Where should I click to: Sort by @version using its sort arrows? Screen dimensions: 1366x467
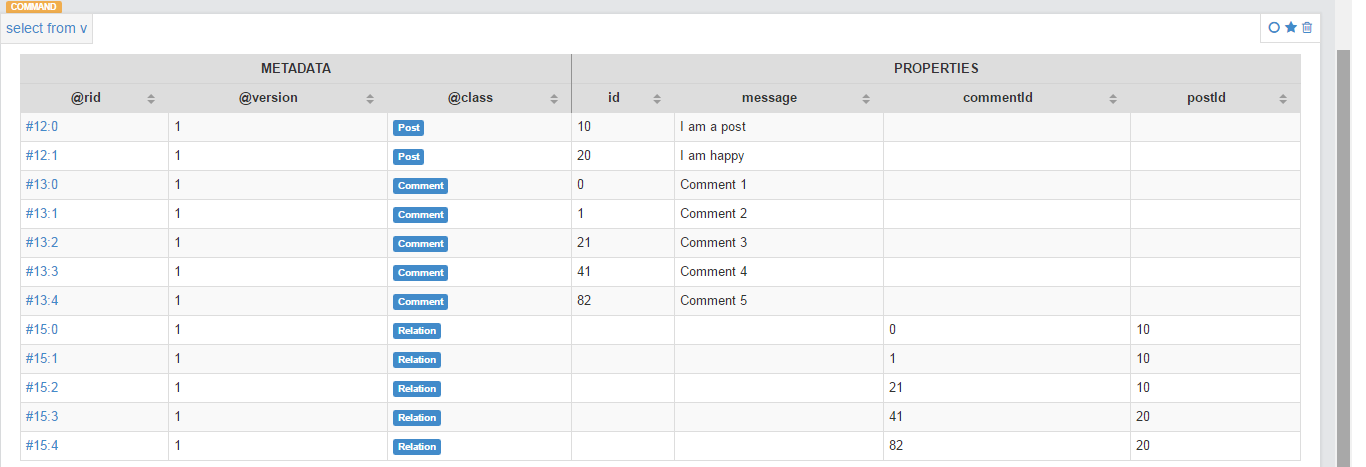point(370,99)
